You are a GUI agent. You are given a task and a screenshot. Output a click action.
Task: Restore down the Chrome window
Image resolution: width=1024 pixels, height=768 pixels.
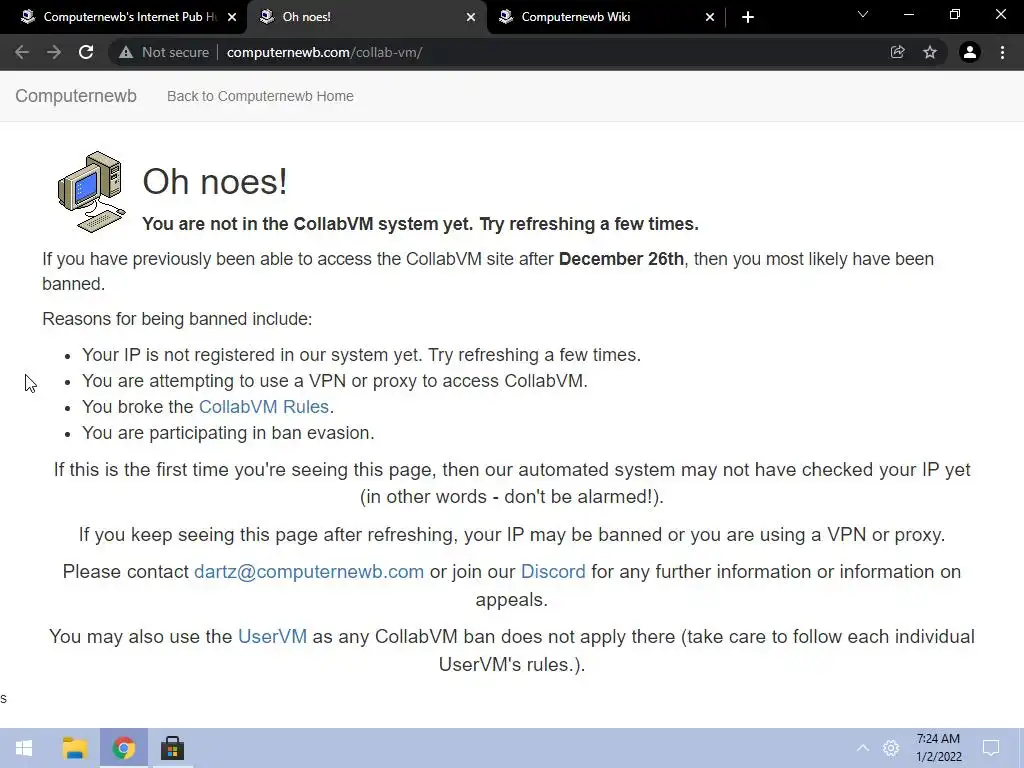[955, 14]
